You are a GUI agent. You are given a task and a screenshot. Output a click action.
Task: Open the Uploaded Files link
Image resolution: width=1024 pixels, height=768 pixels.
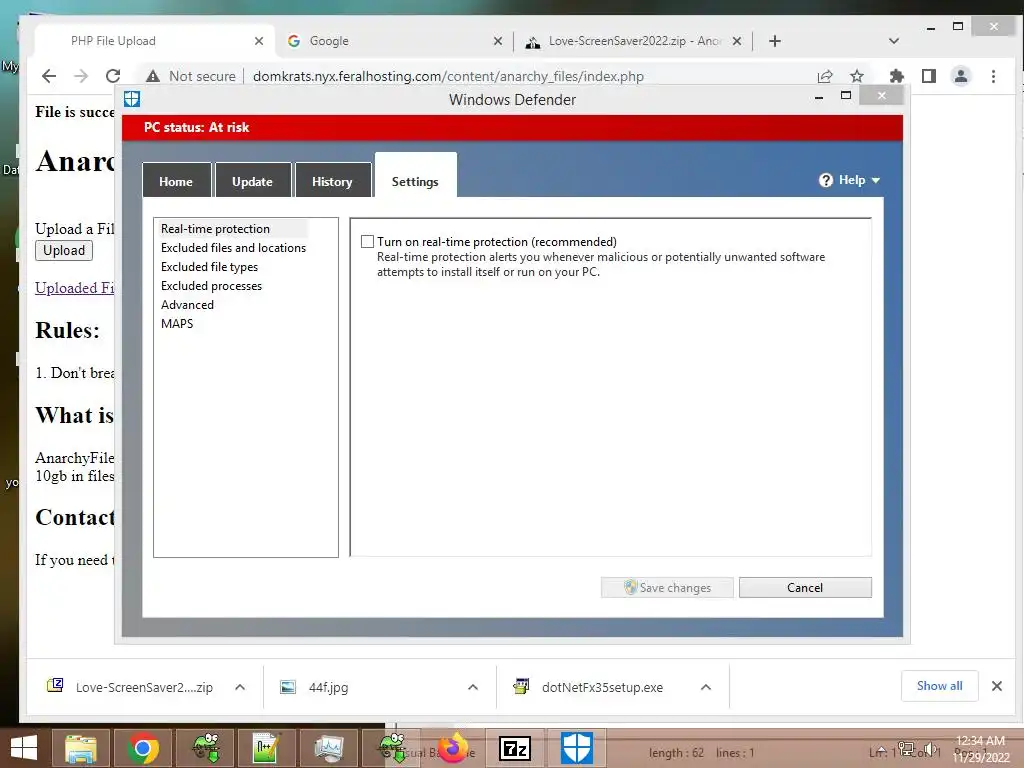(74, 287)
